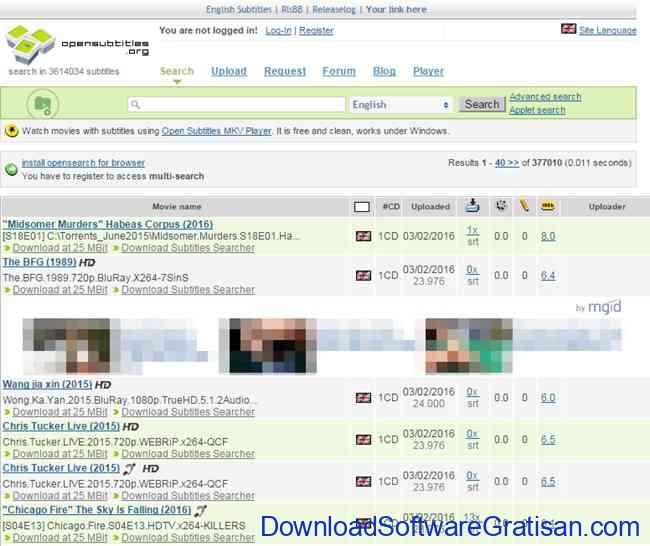Click the magnifier icon in search box
Viewport: 650px width, 546px height.
click(x=135, y=104)
